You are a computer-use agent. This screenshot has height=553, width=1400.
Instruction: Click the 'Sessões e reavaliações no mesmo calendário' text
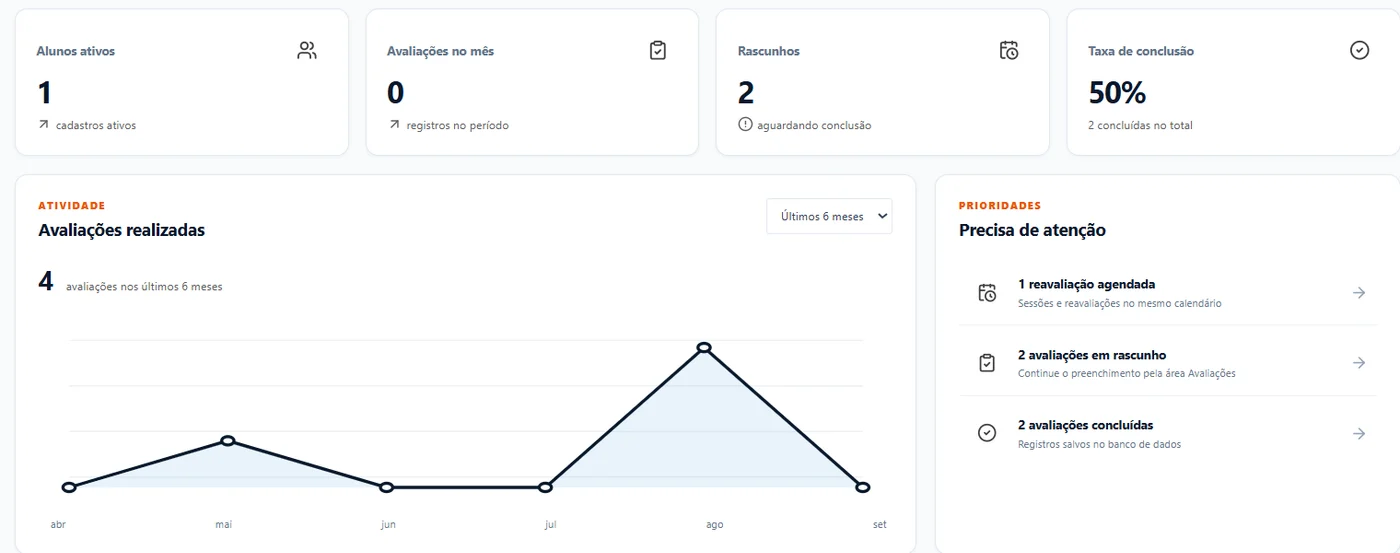(1119, 303)
